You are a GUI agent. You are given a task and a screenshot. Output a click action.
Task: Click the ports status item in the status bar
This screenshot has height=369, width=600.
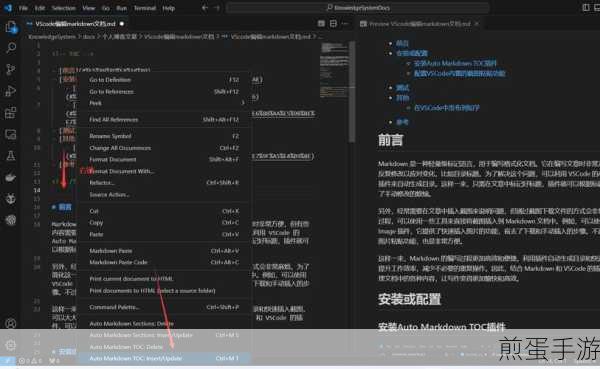[x=55, y=361]
